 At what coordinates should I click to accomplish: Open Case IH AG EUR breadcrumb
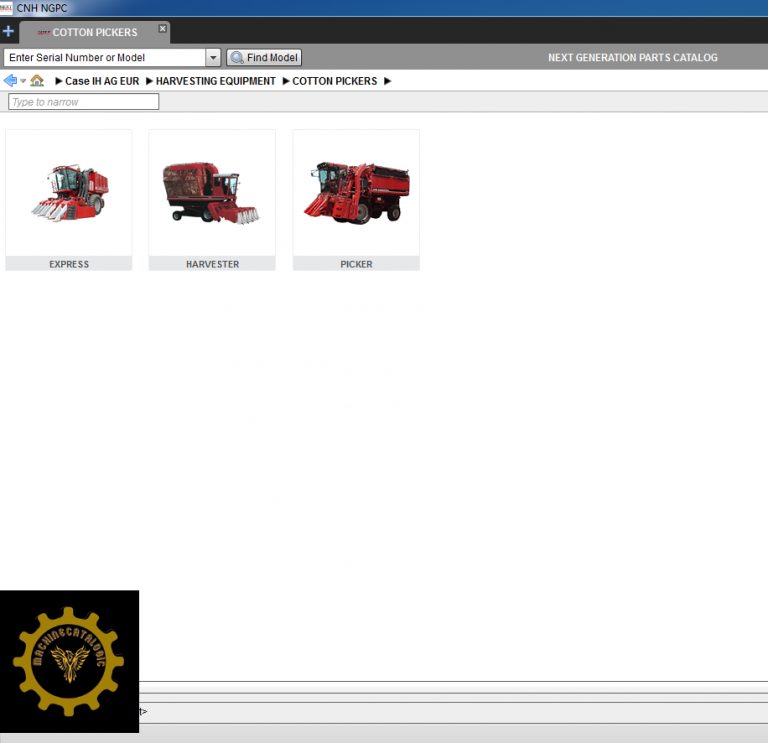(102, 81)
